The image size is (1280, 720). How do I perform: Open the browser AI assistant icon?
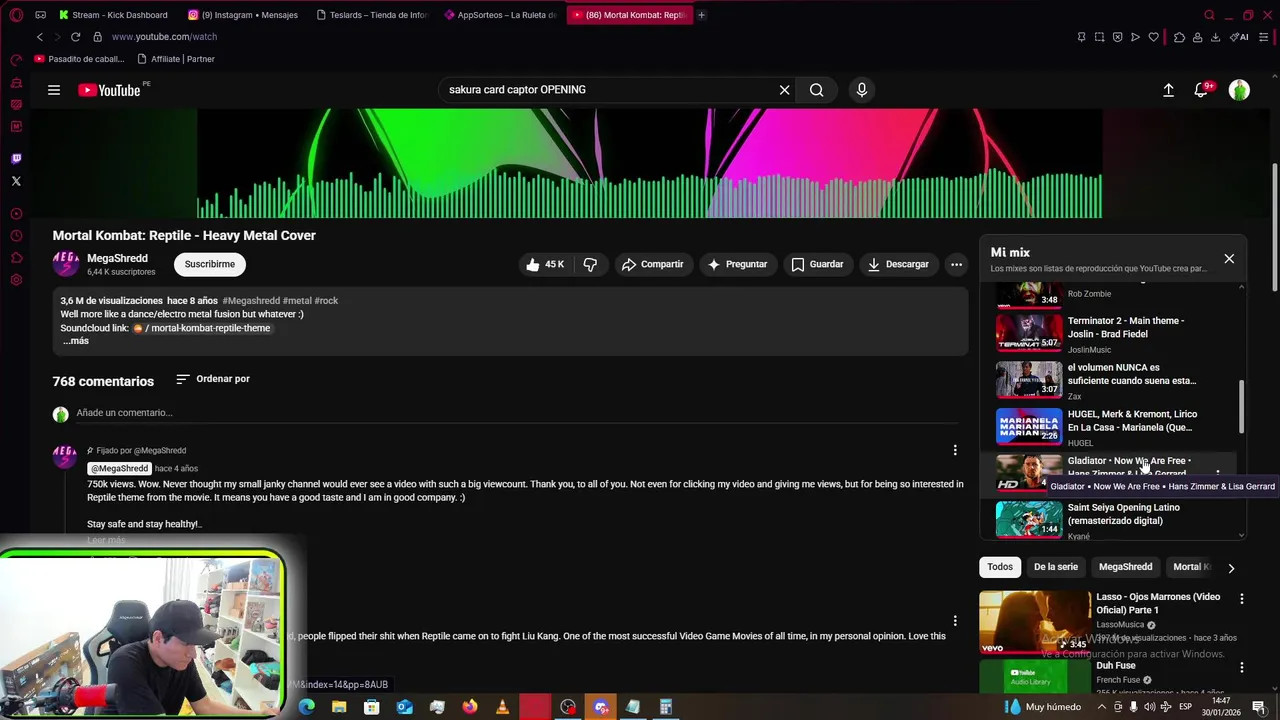click(1239, 37)
